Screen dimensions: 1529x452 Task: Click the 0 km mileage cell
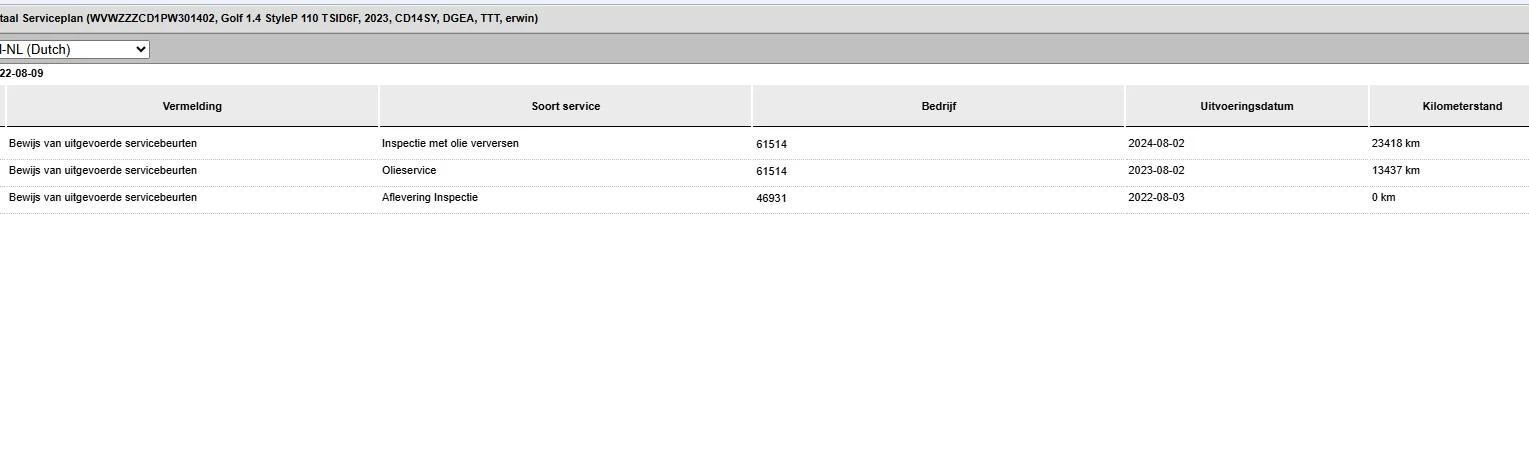[1383, 198]
